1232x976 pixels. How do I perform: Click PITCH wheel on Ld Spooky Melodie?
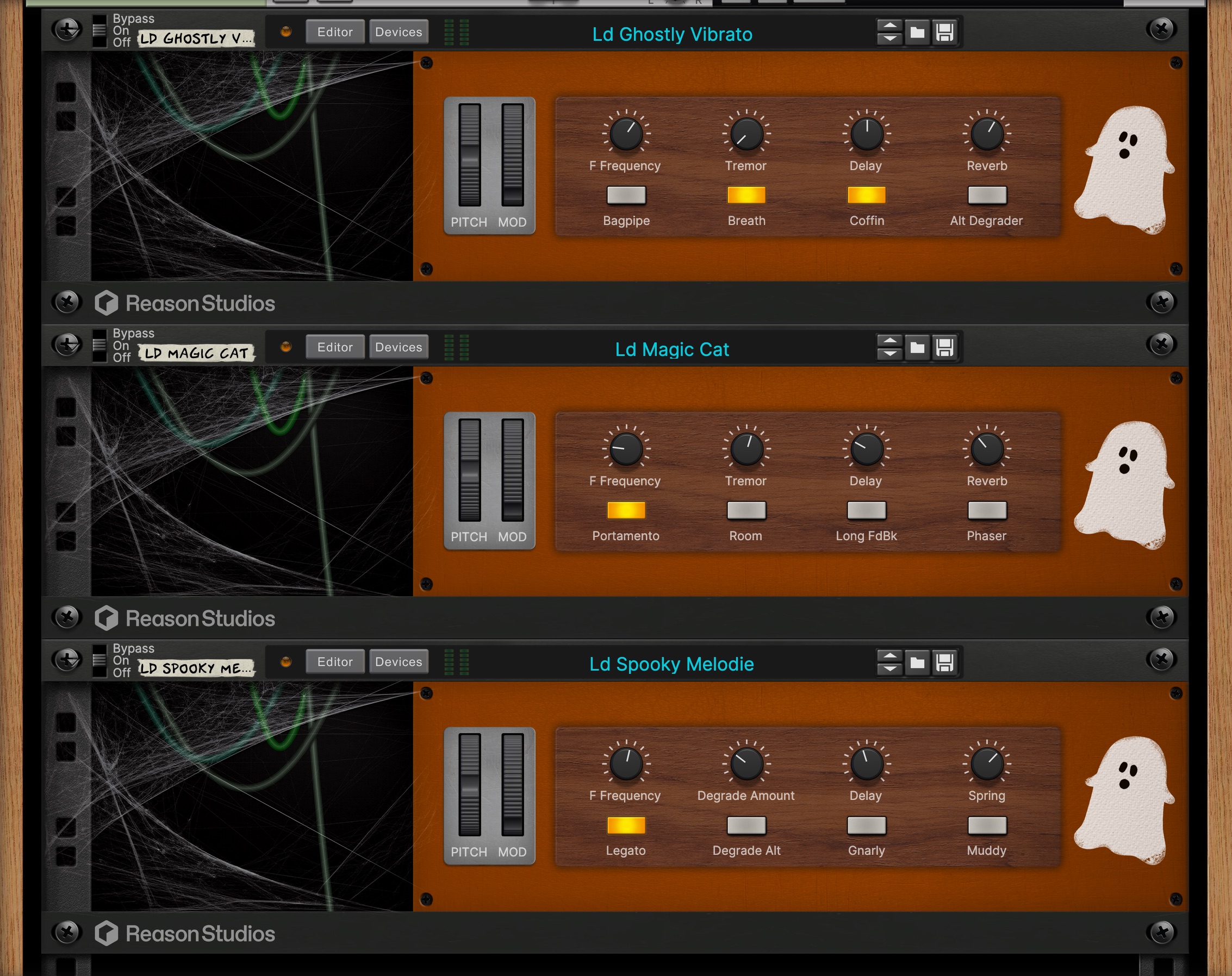pos(470,785)
